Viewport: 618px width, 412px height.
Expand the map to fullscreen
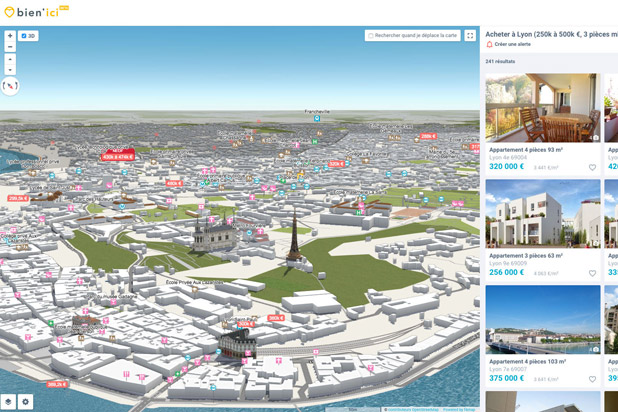coord(470,35)
